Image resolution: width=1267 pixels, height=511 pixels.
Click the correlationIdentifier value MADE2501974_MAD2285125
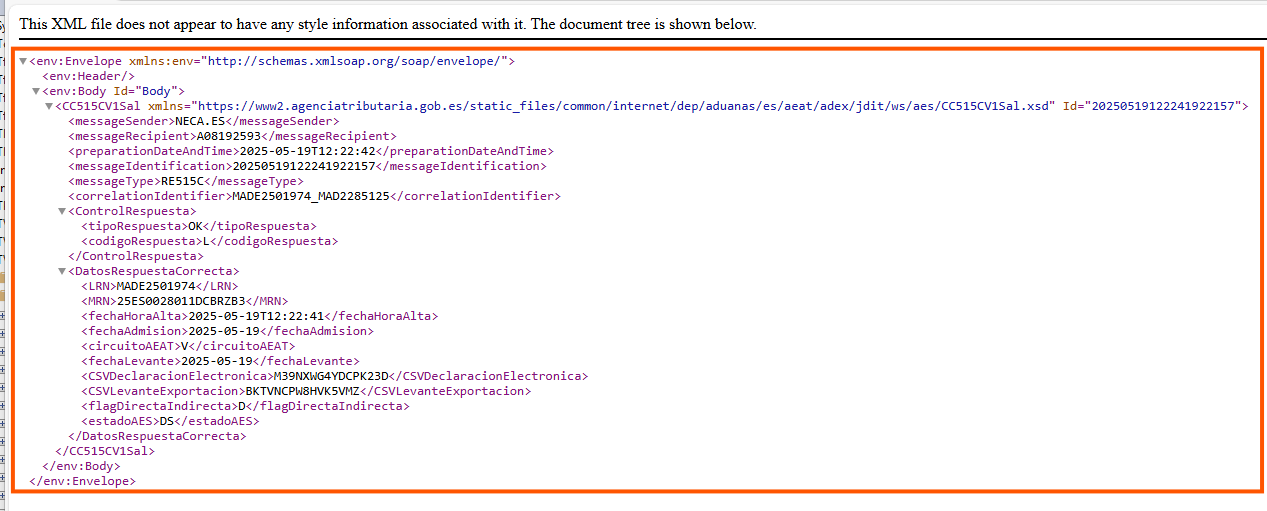[x=310, y=196]
